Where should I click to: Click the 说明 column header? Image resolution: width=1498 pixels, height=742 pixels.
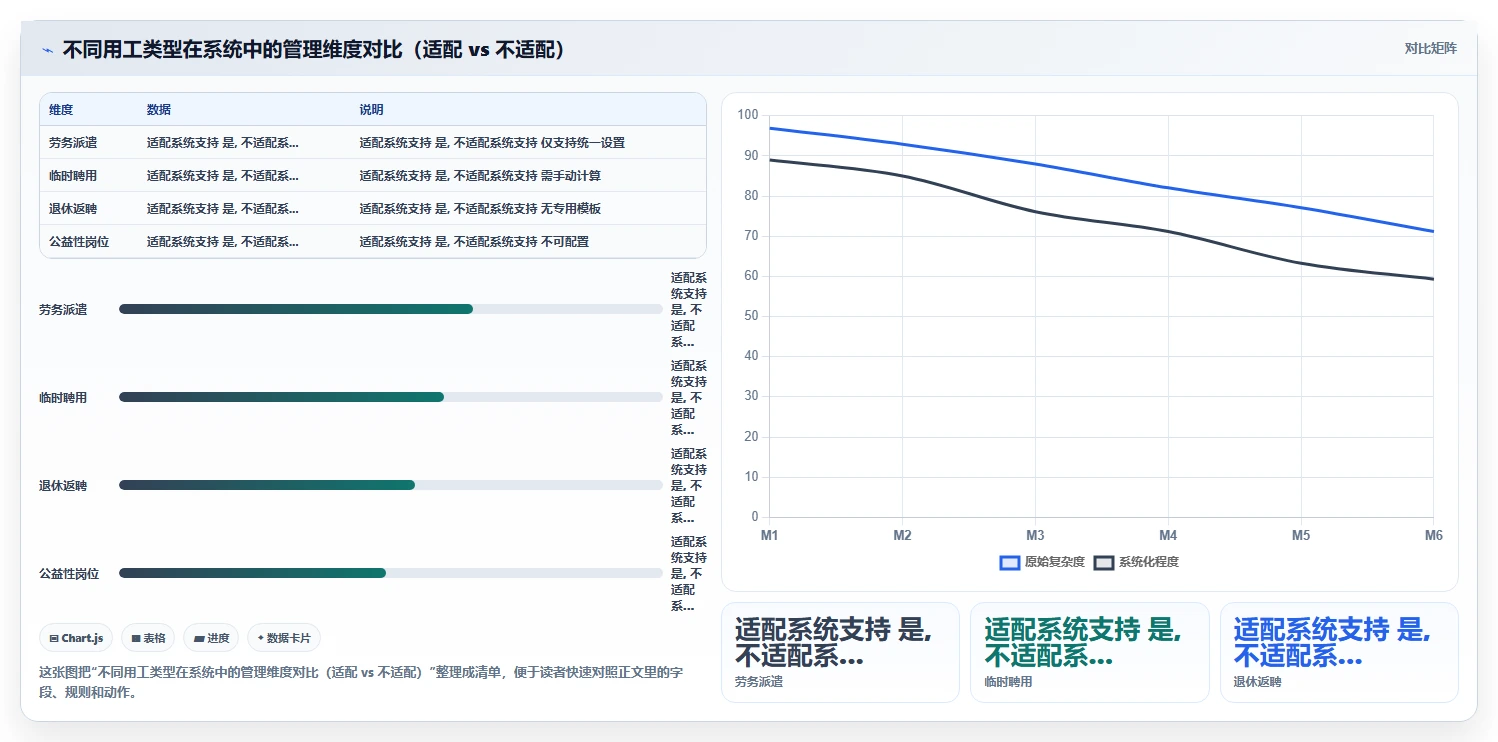point(372,110)
